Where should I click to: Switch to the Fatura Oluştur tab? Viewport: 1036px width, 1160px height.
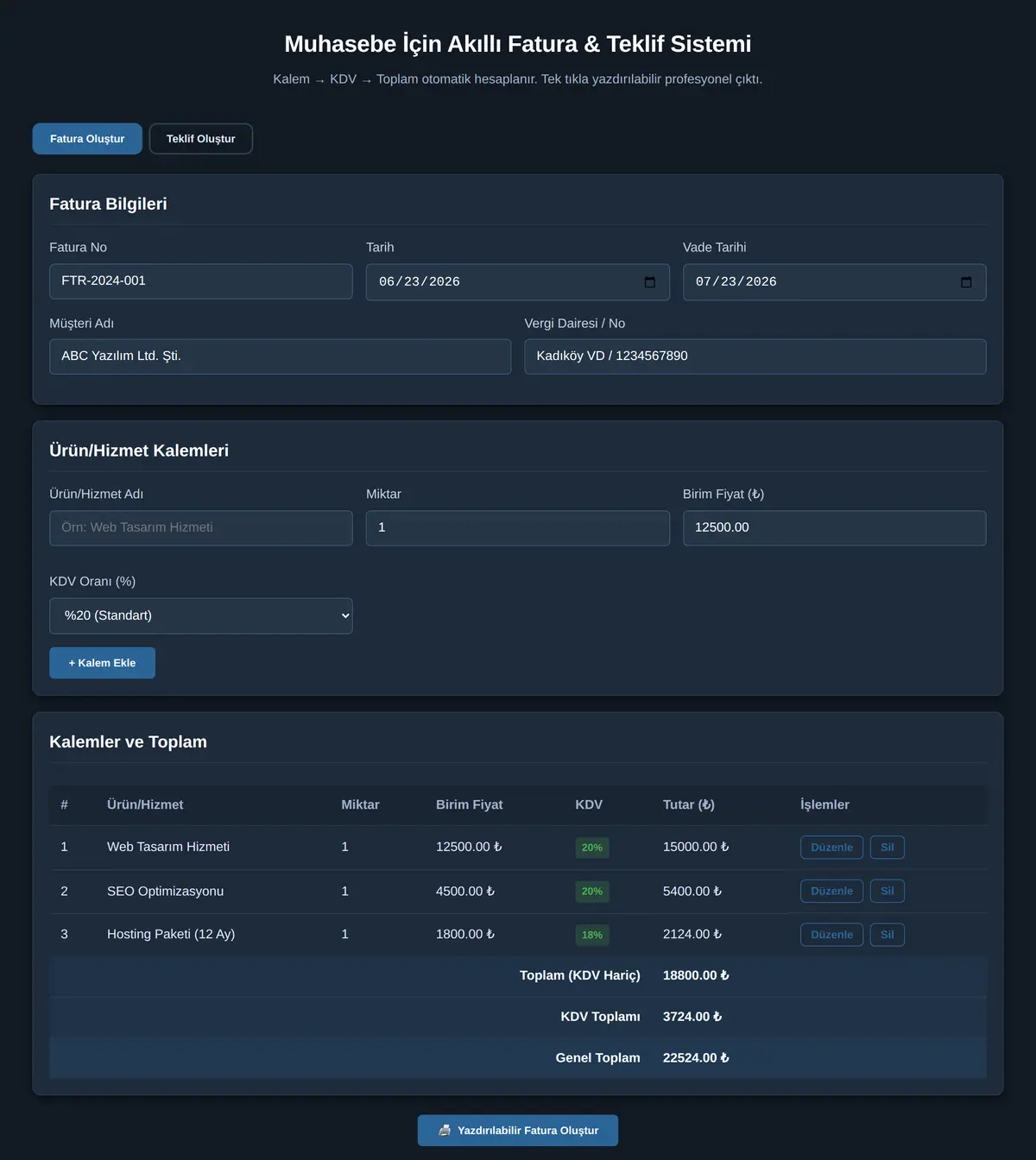tap(87, 139)
